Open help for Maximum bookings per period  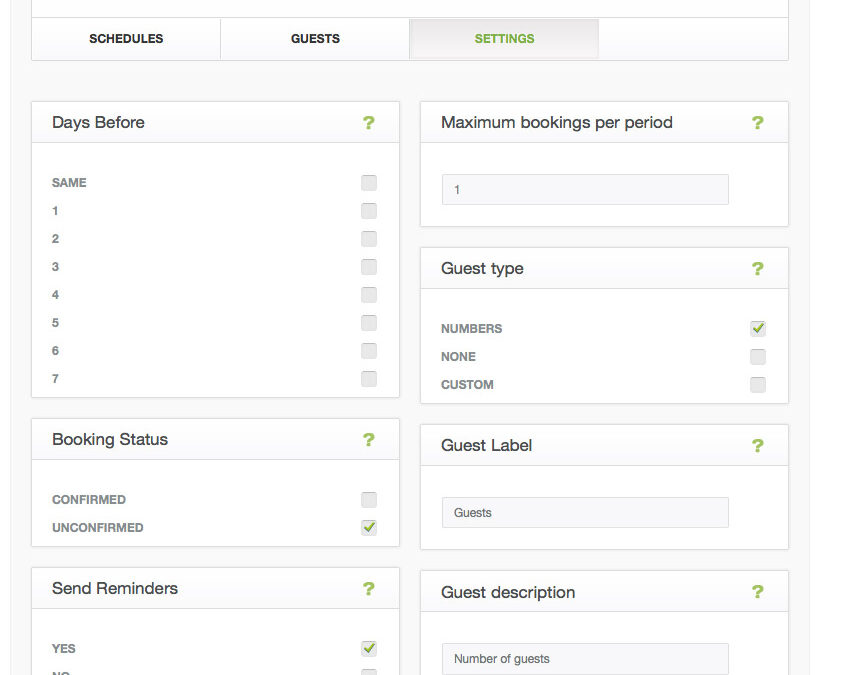pyautogui.click(x=757, y=123)
